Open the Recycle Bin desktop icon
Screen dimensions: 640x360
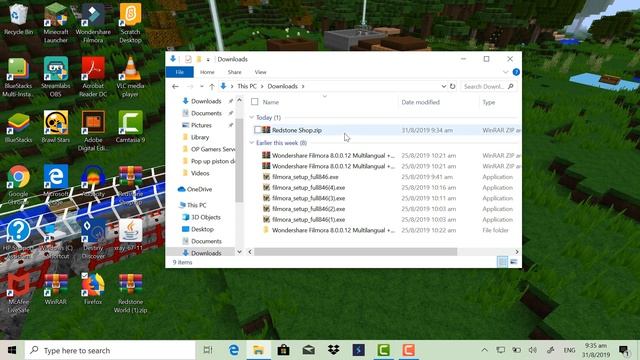18,19
